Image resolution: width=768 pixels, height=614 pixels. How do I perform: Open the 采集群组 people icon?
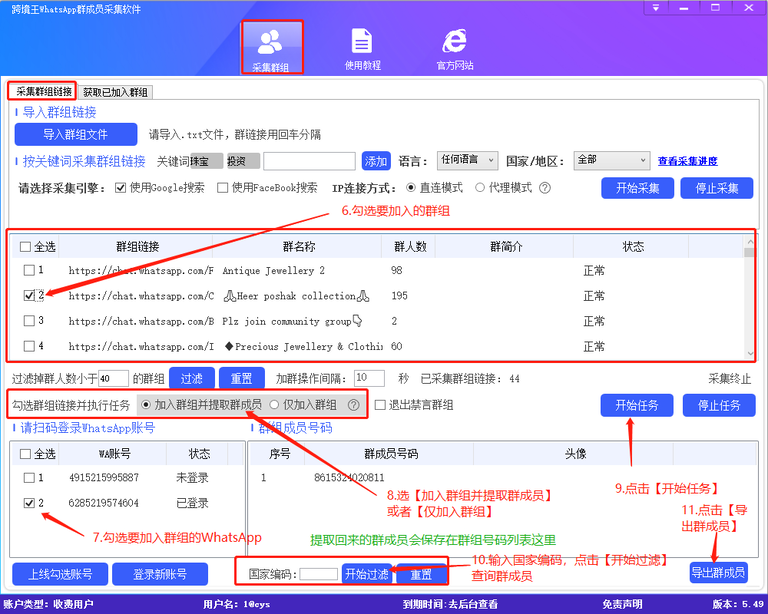click(272, 47)
